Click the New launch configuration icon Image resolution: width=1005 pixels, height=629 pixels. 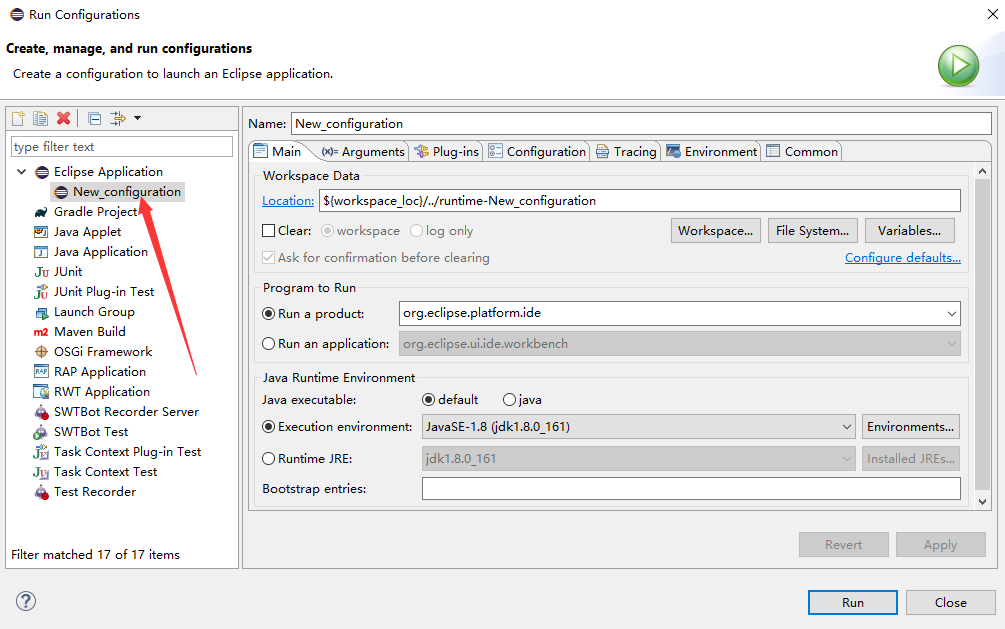pos(19,118)
